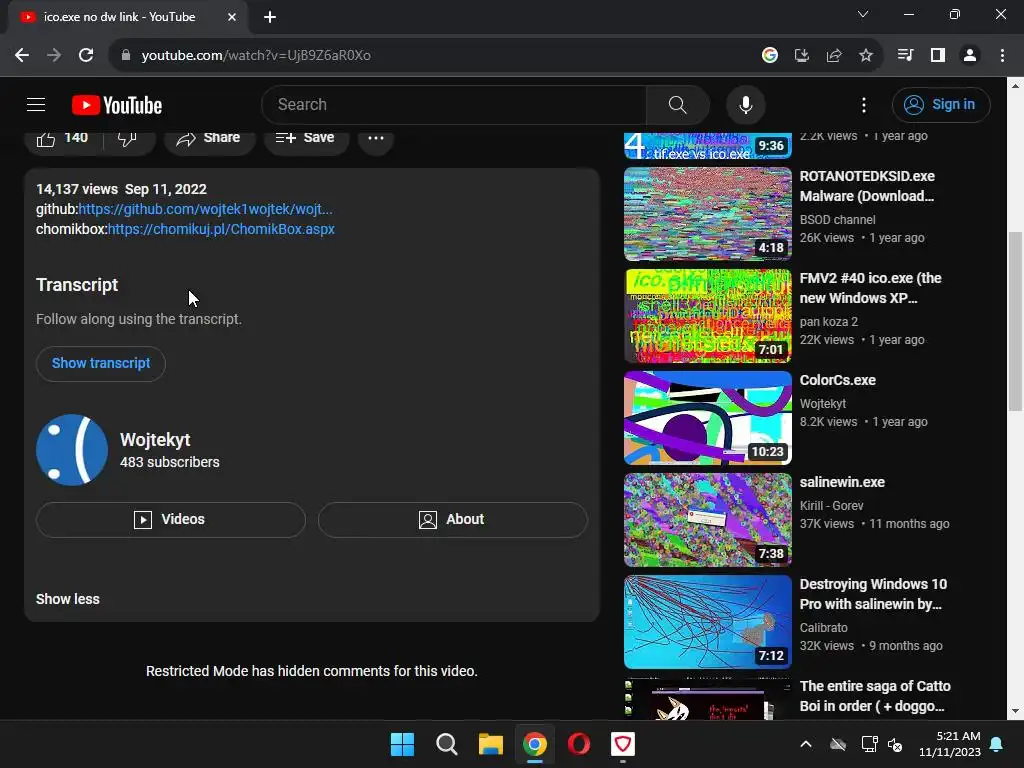Open more actions ellipsis under video
The width and height of the screenshot is (1024, 768).
coord(376,138)
